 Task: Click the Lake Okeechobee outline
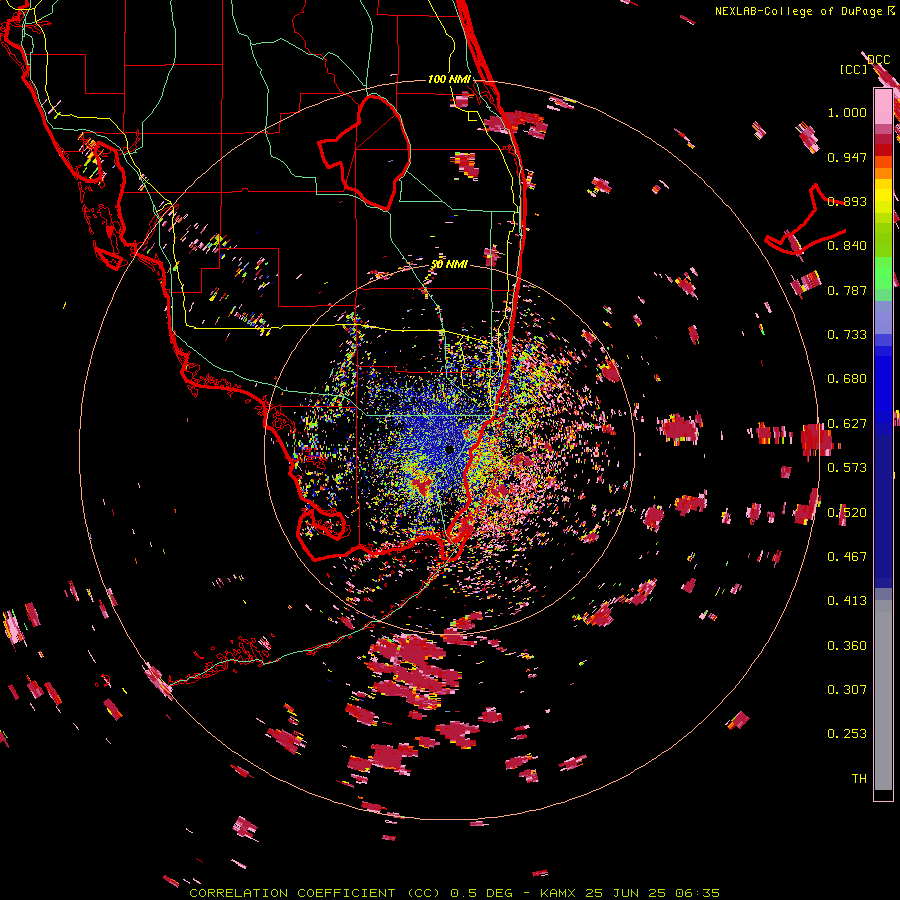pyautogui.click(x=364, y=152)
